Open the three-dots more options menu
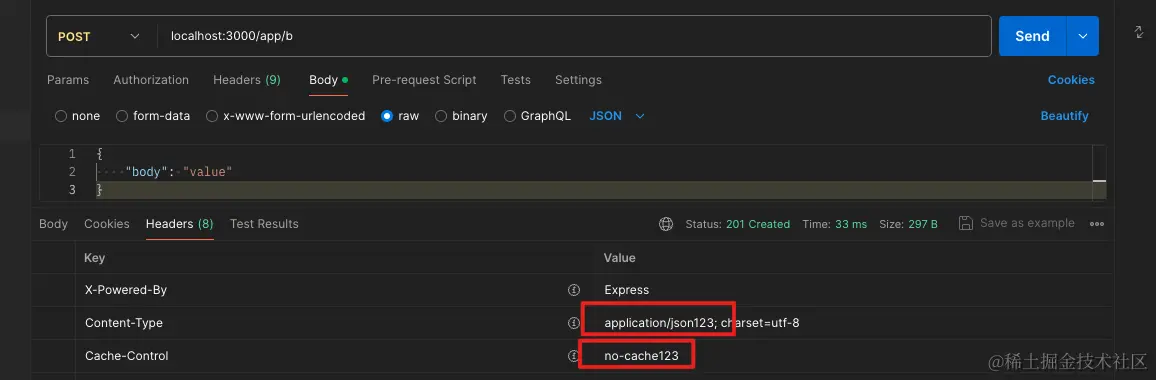Viewport: 1156px width, 380px height. tap(1097, 224)
